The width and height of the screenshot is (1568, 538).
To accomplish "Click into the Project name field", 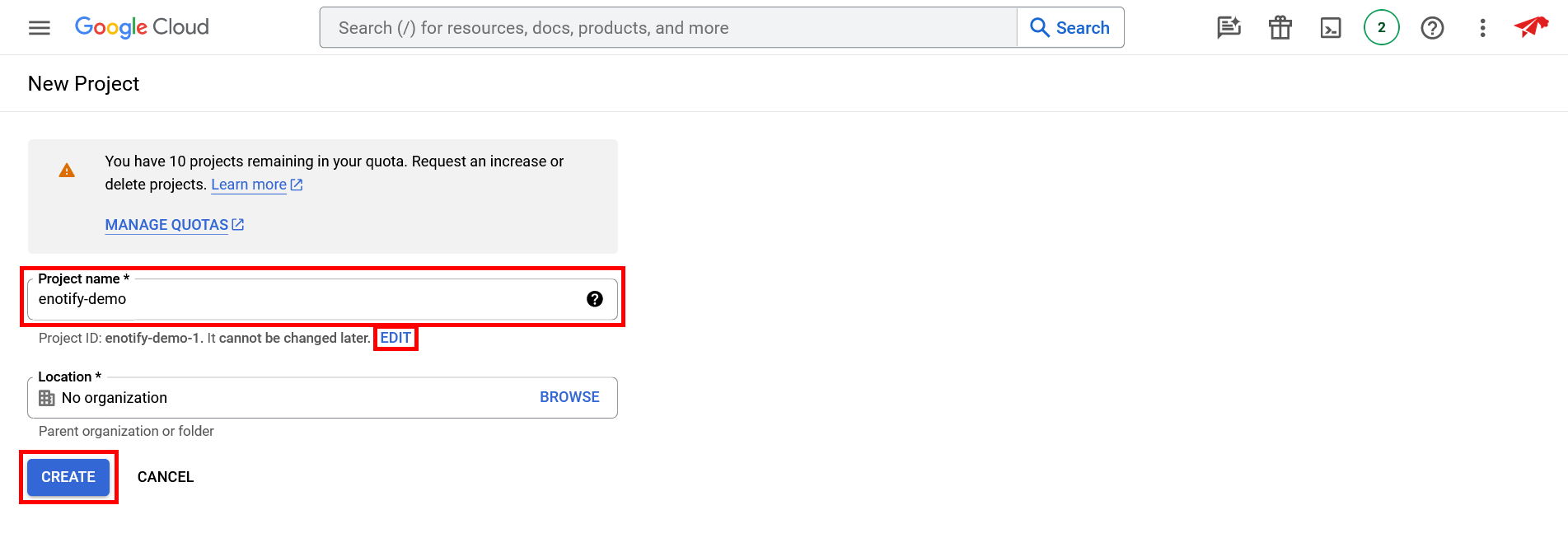I will coord(305,299).
